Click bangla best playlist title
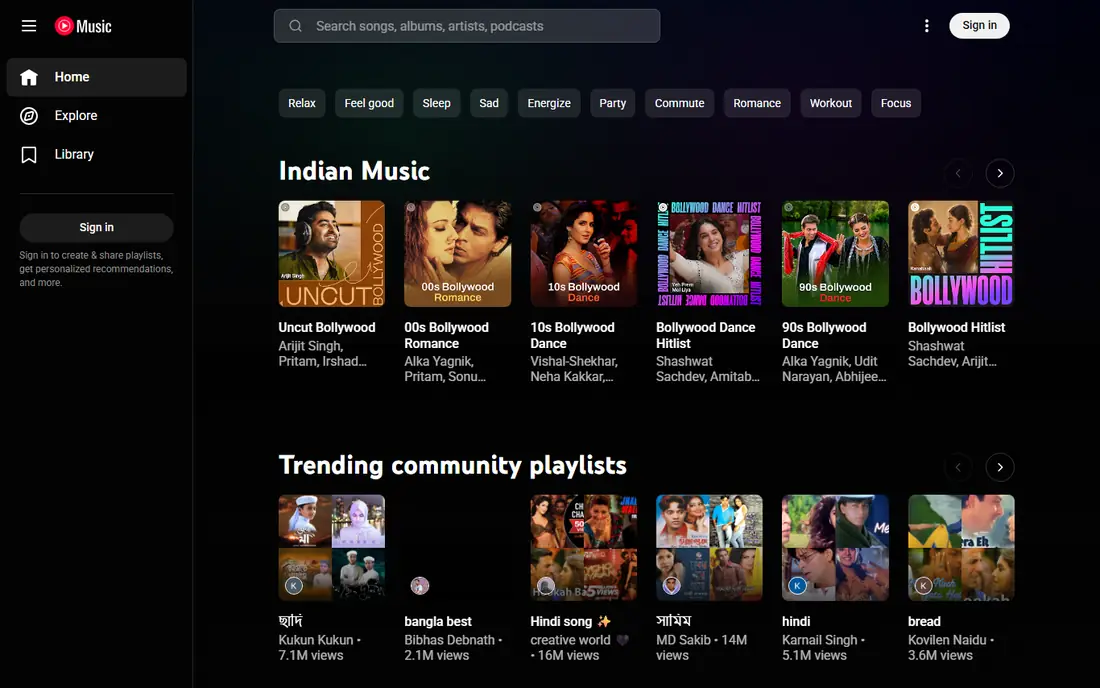Screen dimensions: 1100x688 point(438,621)
